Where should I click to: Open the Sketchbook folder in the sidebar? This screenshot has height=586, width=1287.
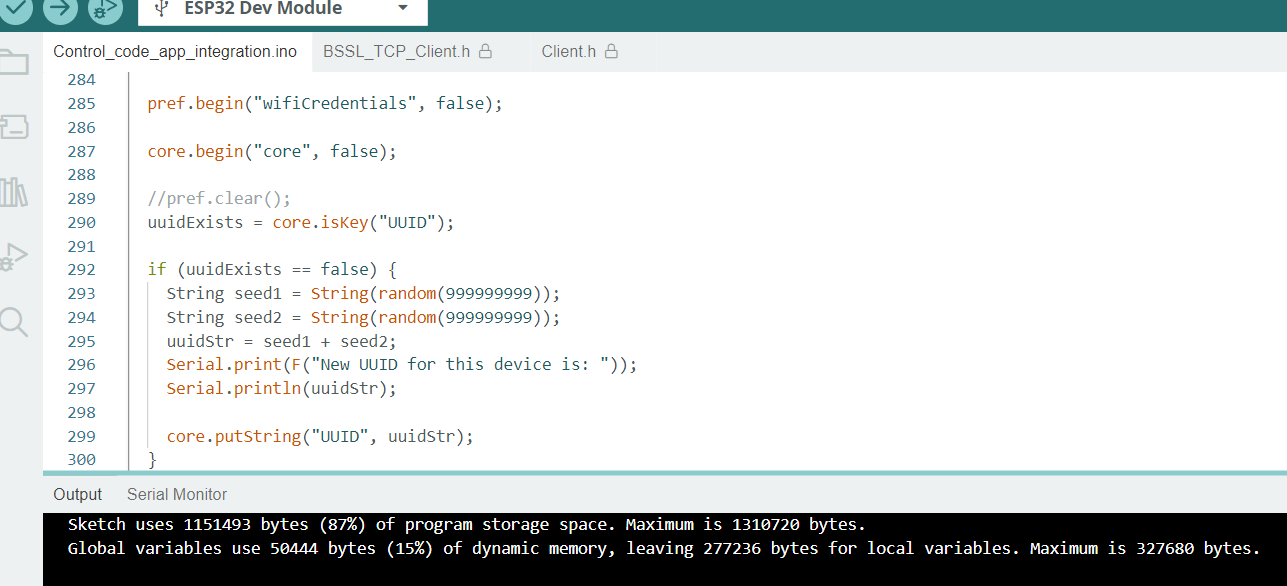click(x=14, y=62)
